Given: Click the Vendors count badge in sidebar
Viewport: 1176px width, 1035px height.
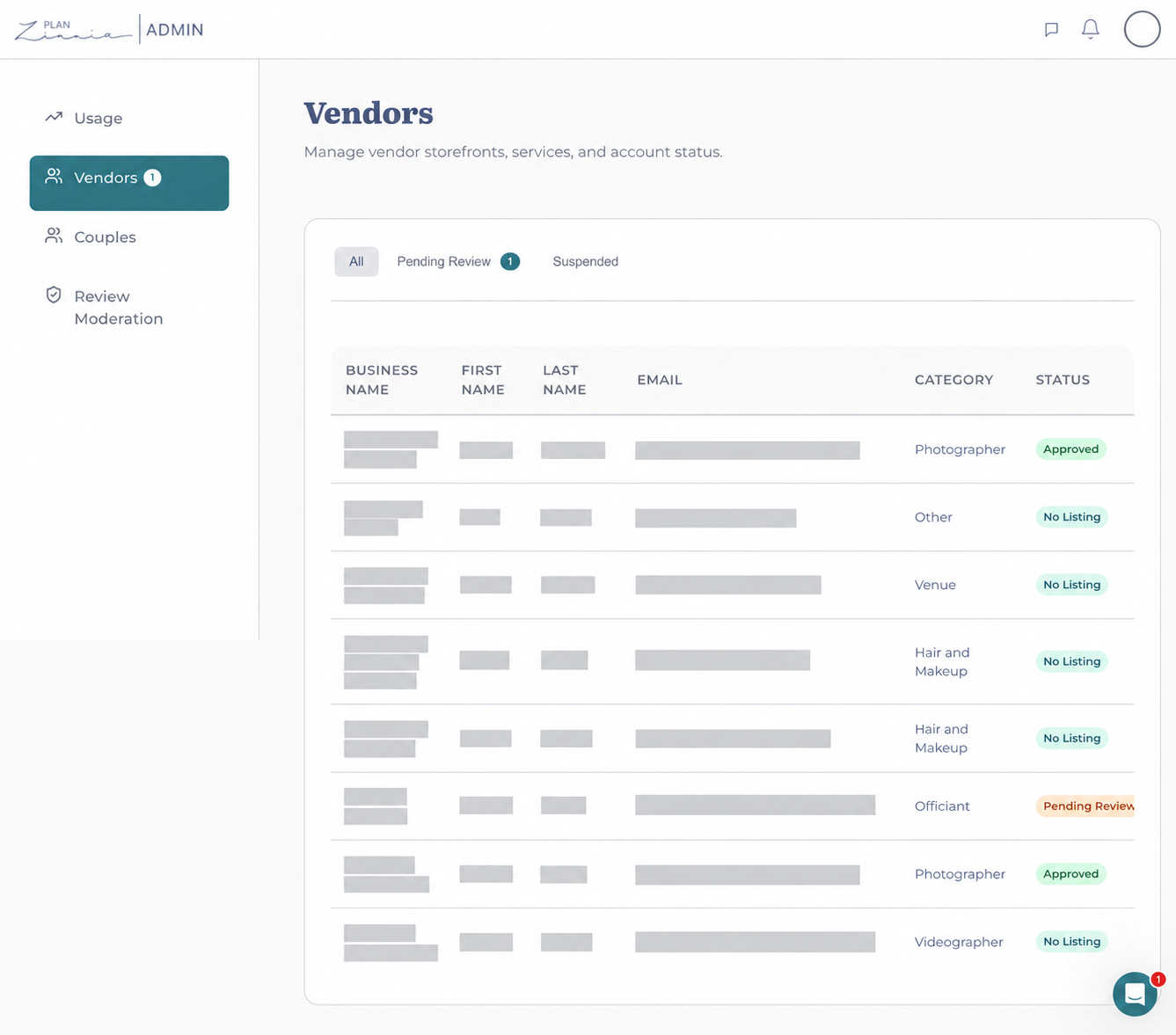Looking at the screenshot, I should click(152, 178).
